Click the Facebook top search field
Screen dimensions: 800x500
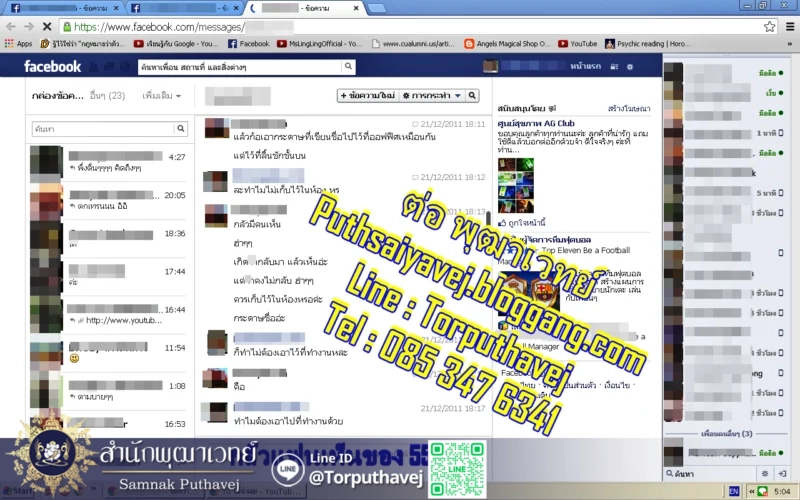[240, 67]
